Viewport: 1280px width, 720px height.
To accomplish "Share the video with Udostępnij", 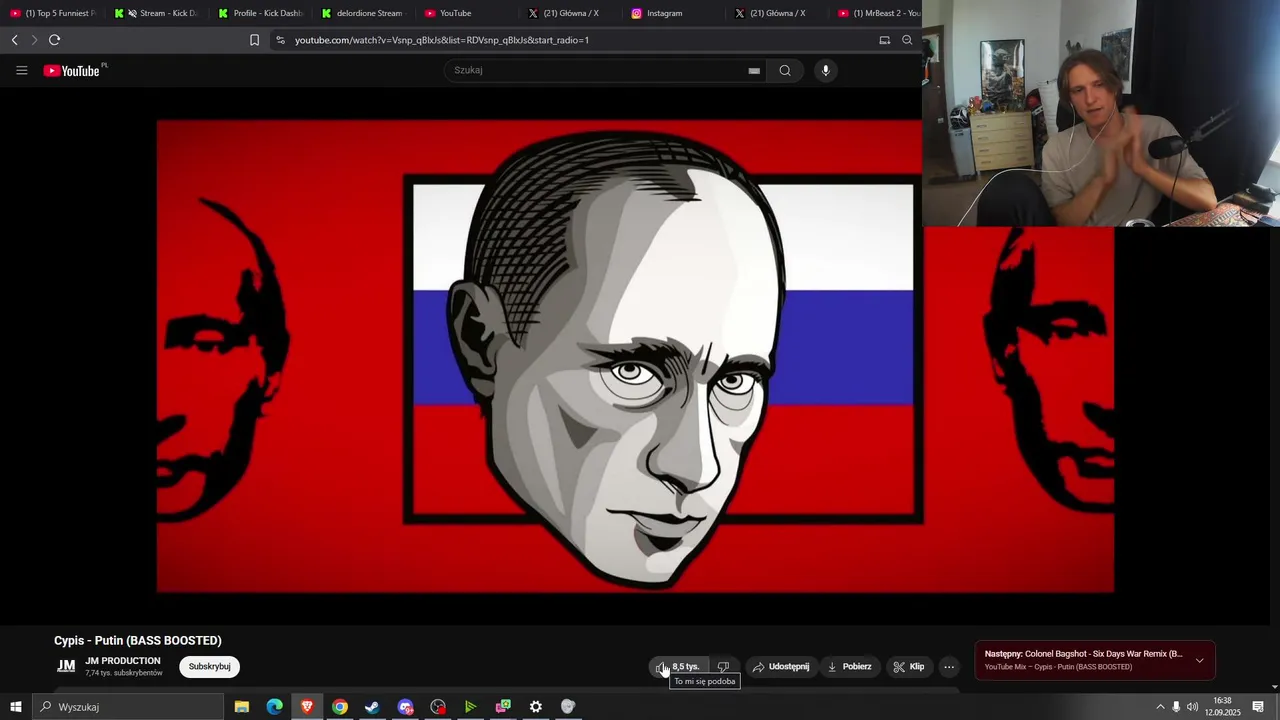I will coord(781,667).
